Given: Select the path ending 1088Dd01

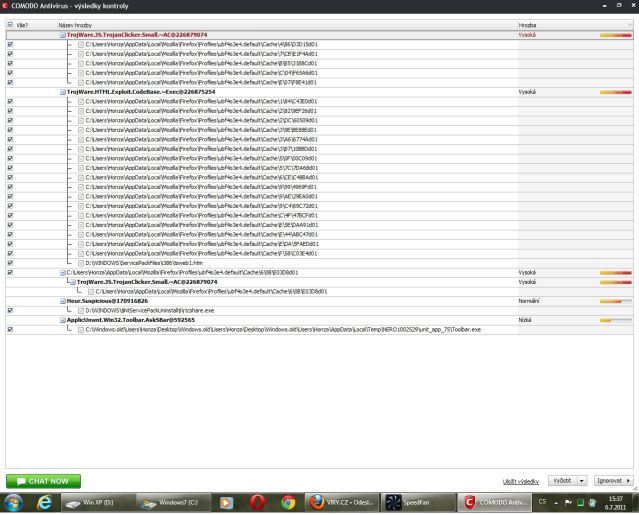Looking at the screenshot, I should click(201, 149).
